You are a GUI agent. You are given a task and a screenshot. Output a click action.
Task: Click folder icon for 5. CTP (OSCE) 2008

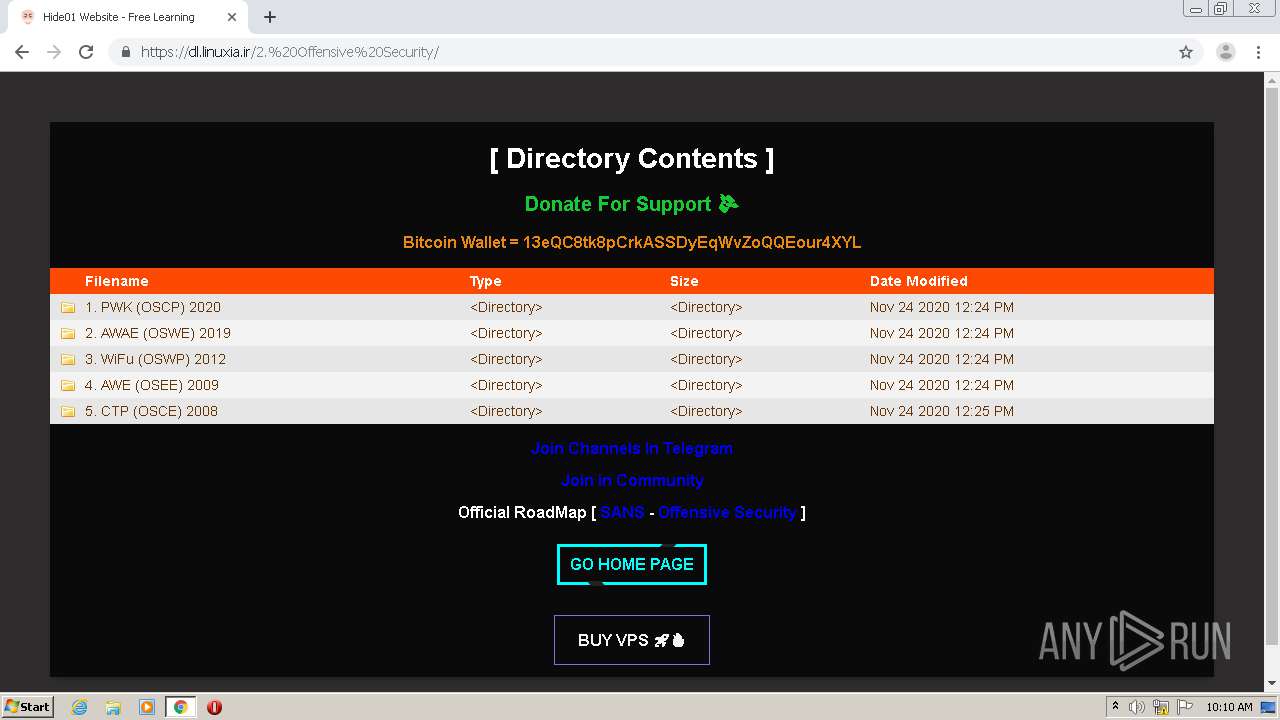coord(68,411)
